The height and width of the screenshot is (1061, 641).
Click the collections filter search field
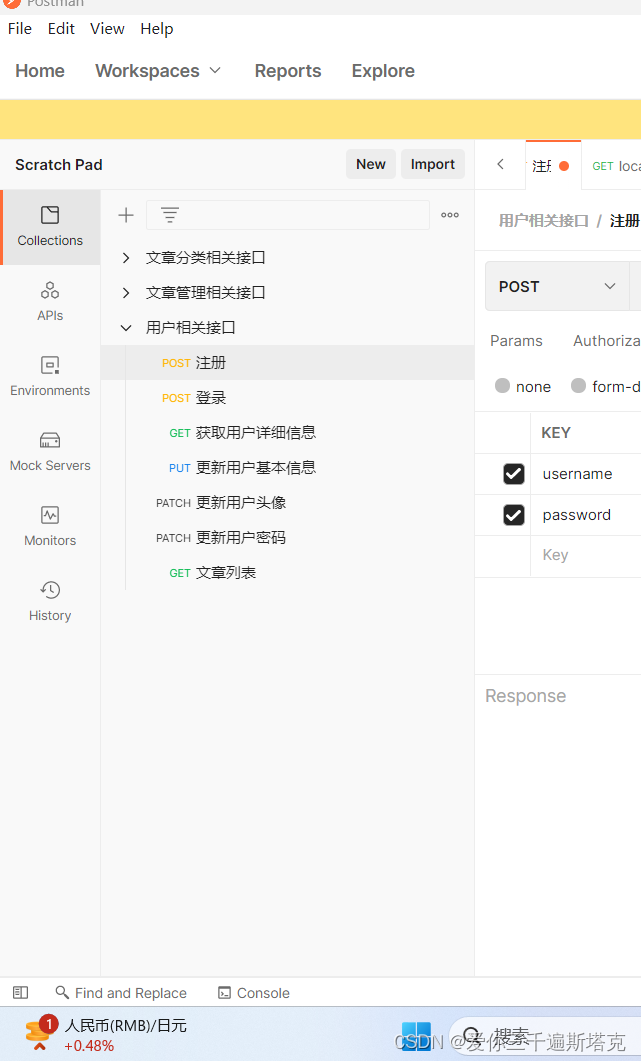tap(288, 215)
